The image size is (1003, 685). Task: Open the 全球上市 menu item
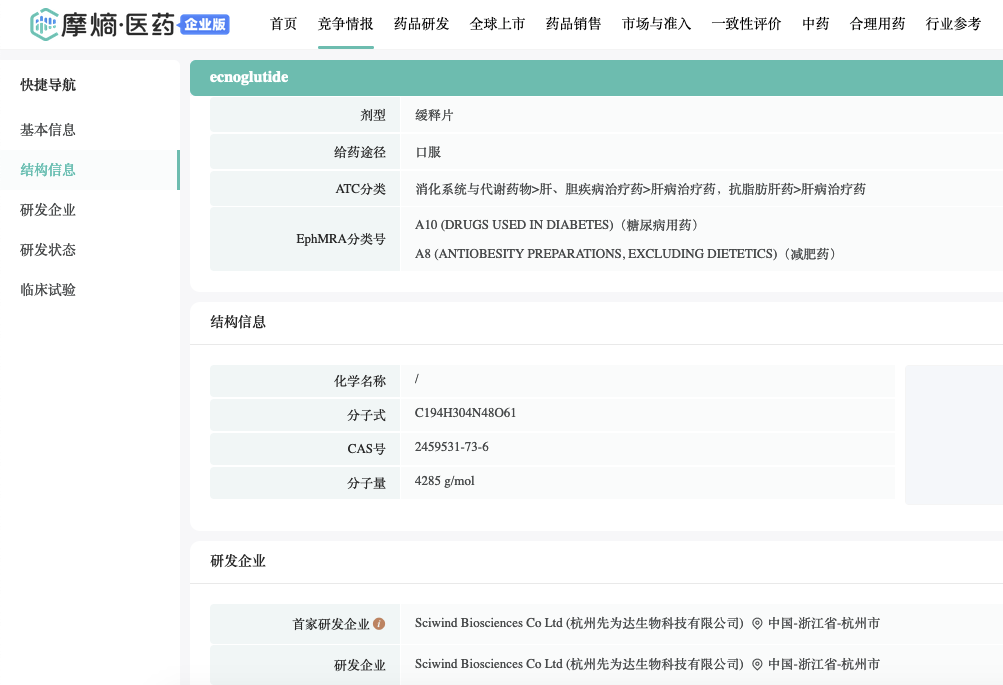click(498, 24)
